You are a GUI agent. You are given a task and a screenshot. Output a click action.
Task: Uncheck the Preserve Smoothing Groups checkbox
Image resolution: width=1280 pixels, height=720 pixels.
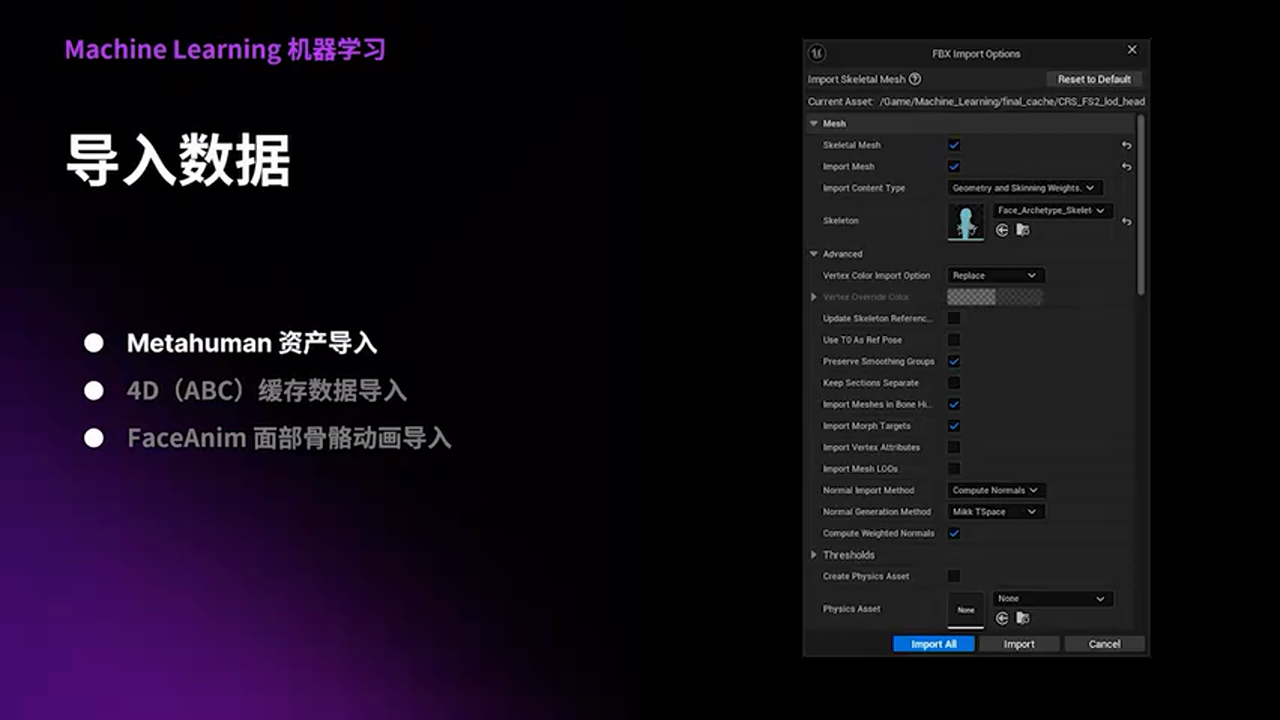[954, 361]
